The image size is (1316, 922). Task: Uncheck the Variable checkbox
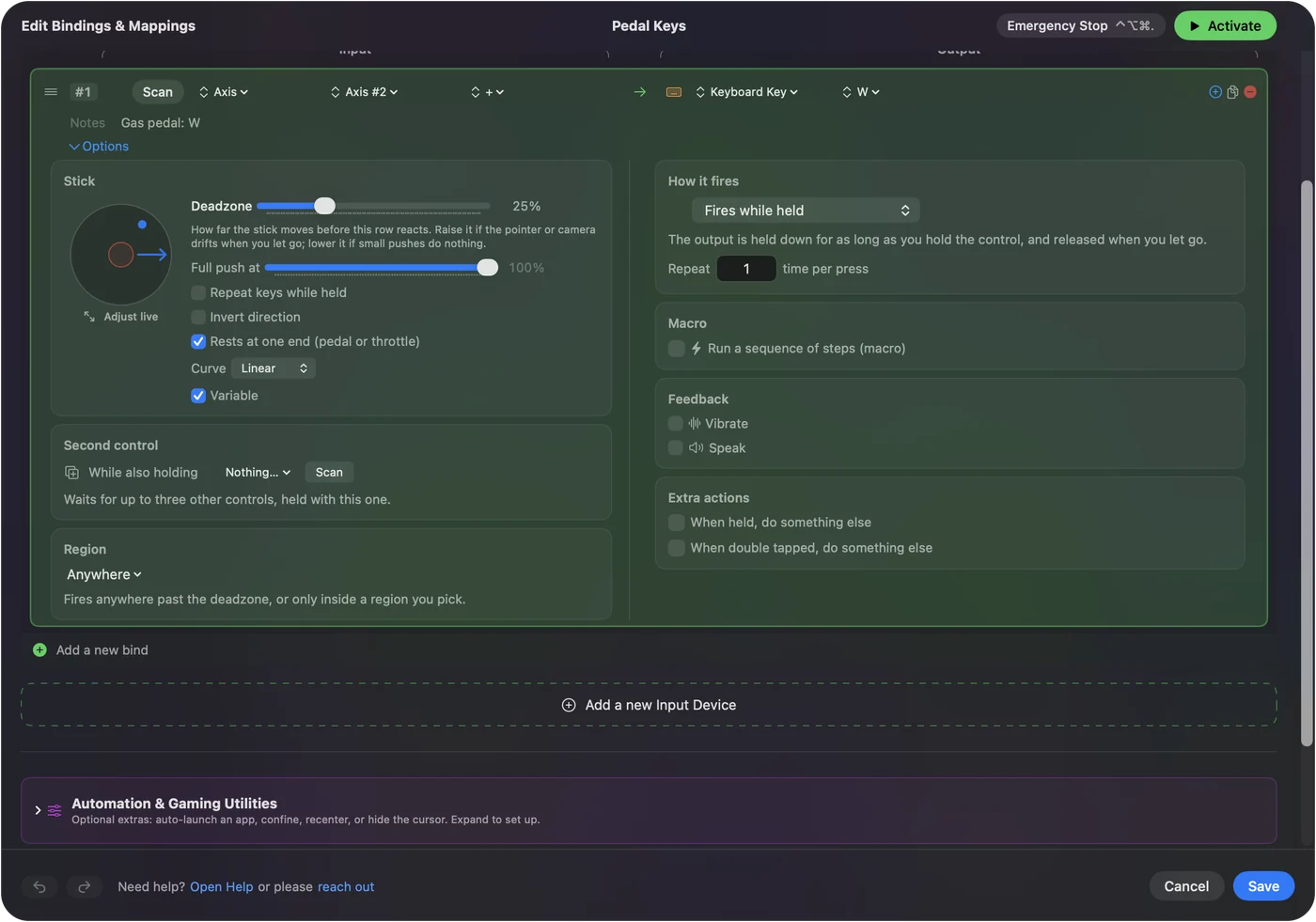coord(198,396)
